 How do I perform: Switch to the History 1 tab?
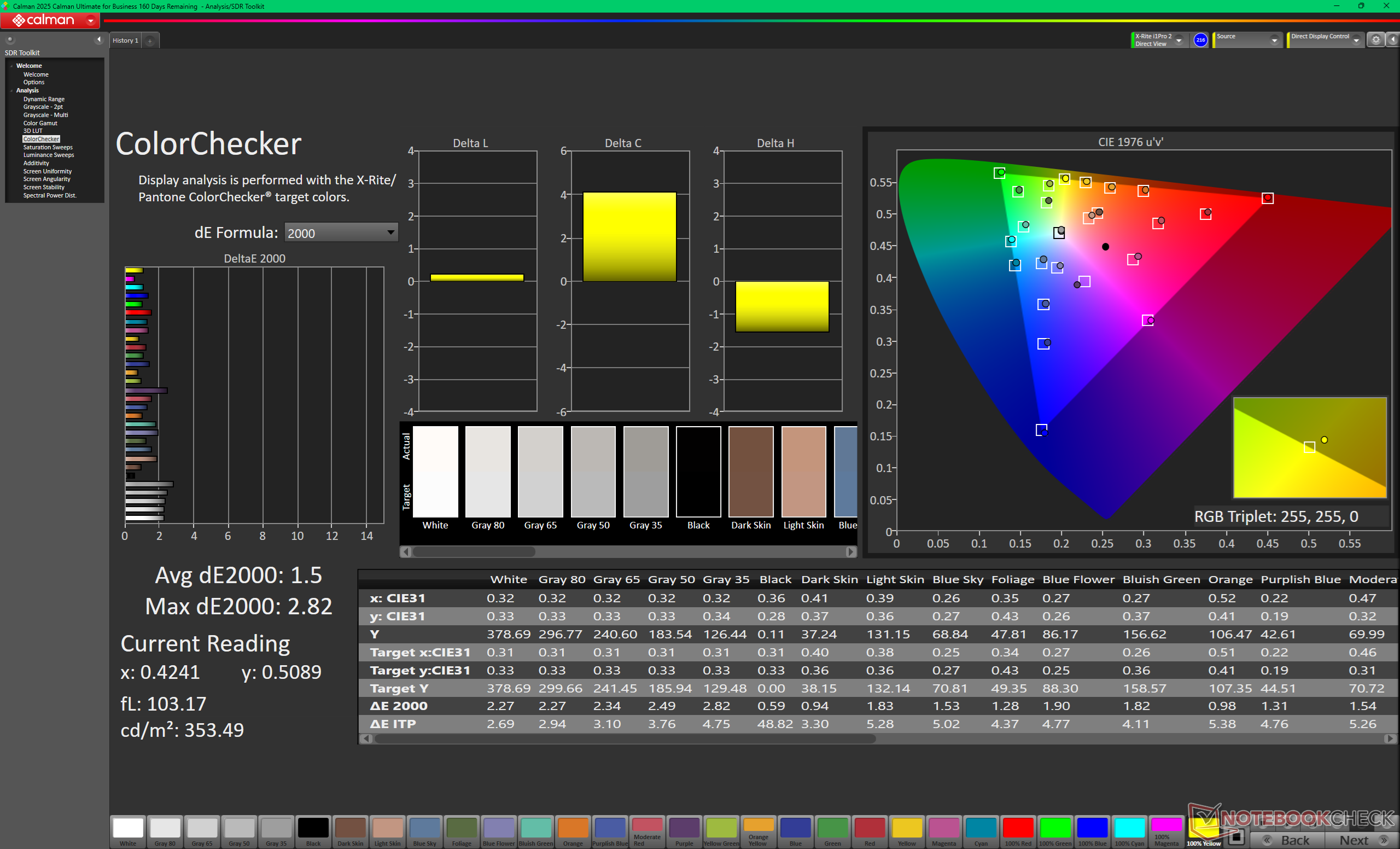pos(126,41)
